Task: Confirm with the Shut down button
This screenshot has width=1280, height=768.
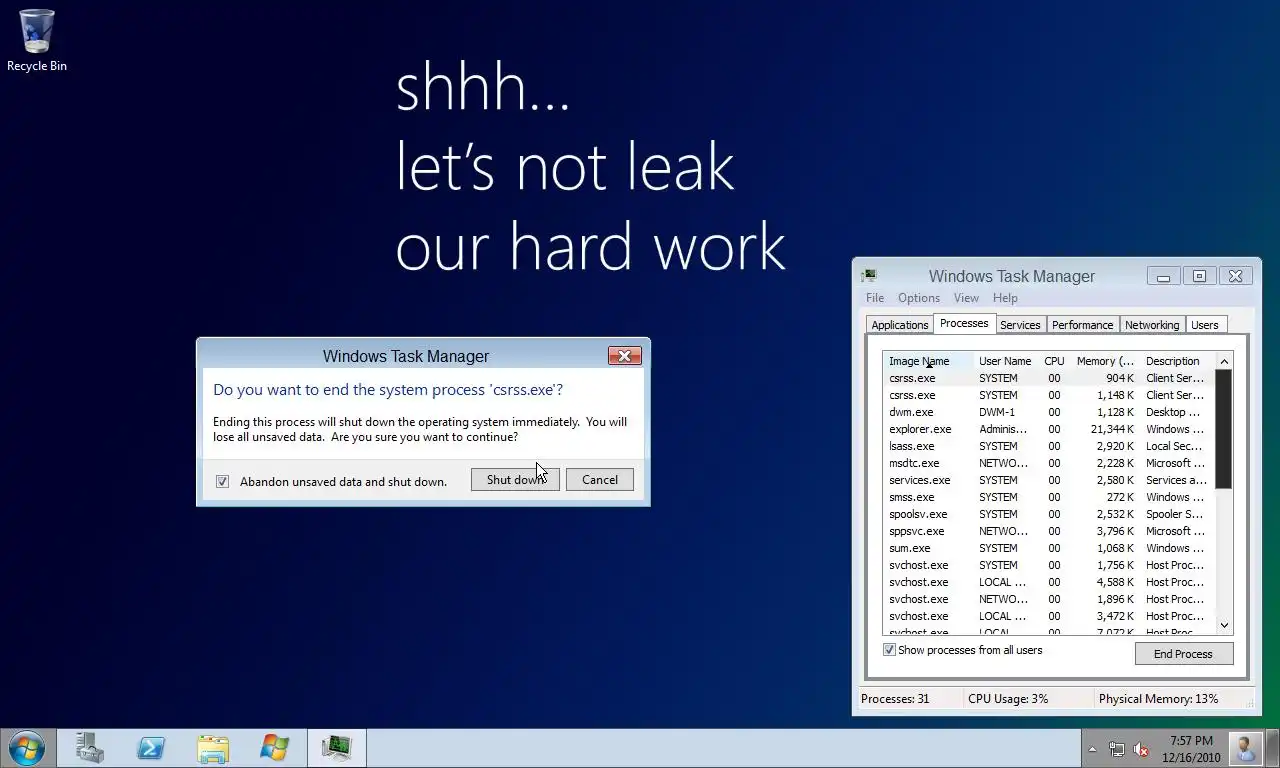Action: tap(515, 480)
